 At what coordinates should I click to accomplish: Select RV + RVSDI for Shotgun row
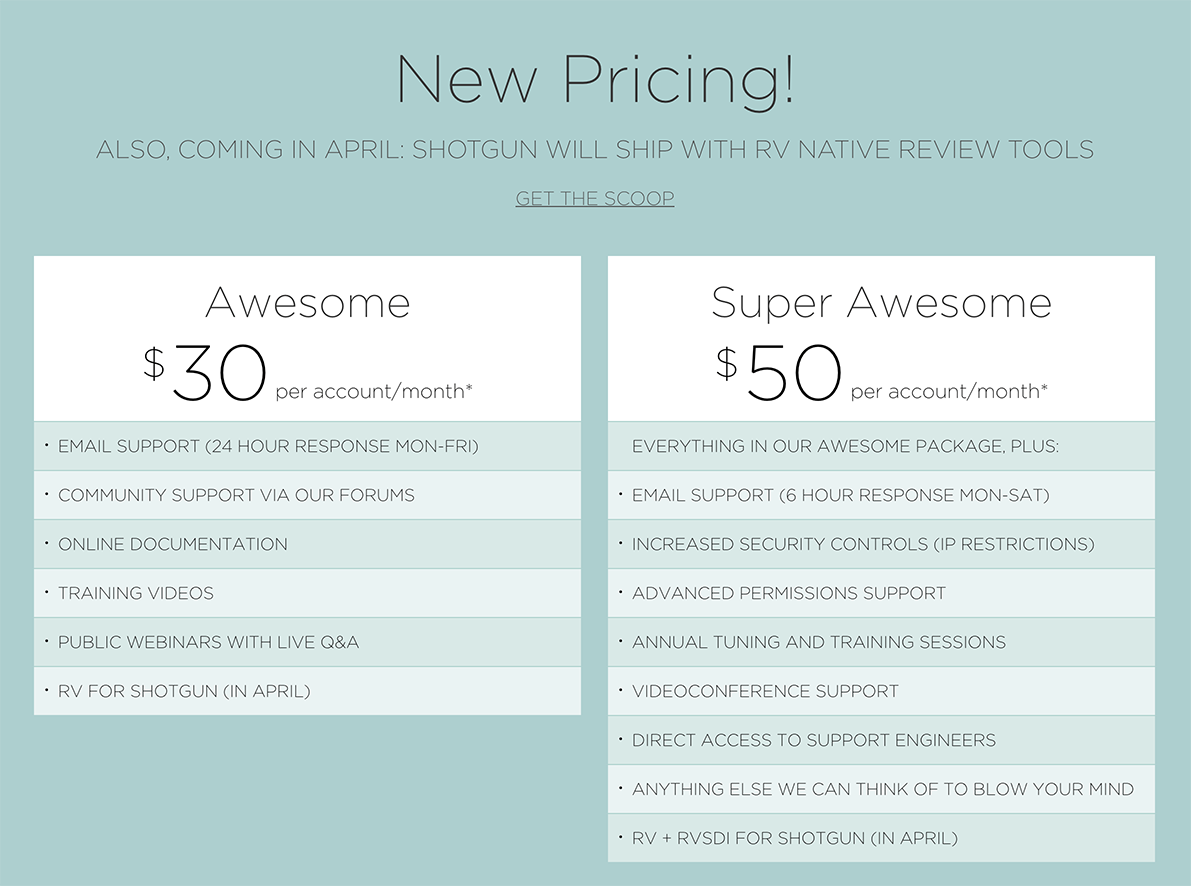tap(881, 838)
